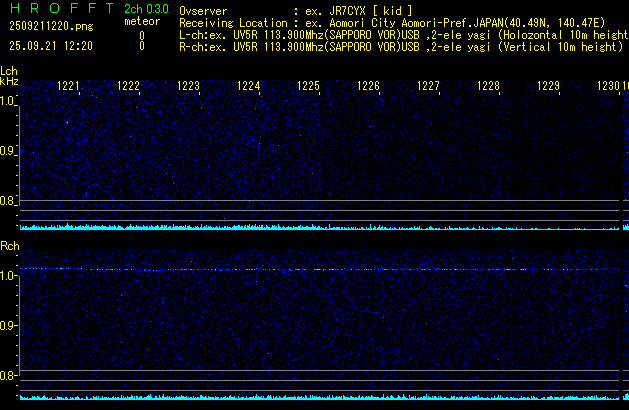Click the 0.9 frequency label in Lch
The width and height of the screenshot is (629, 410).
[x=9, y=151]
